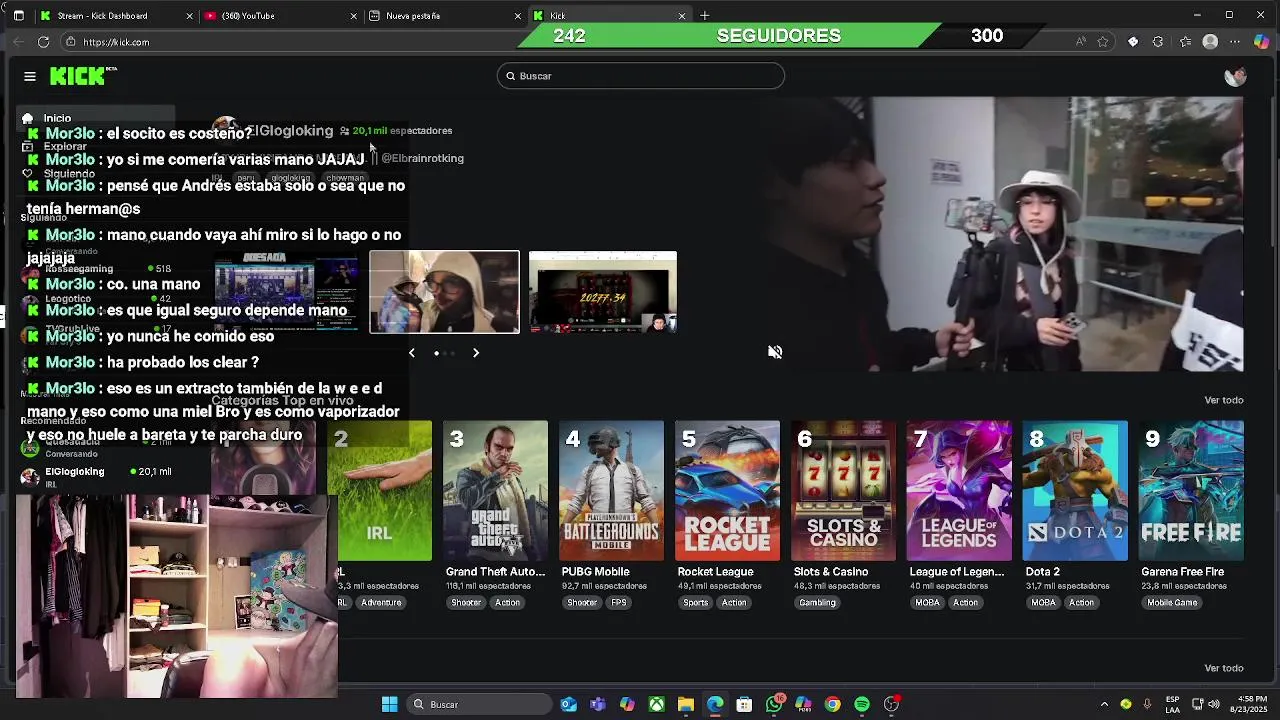Switch to the Nueva pestaña tab

pyautogui.click(x=445, y=16)
